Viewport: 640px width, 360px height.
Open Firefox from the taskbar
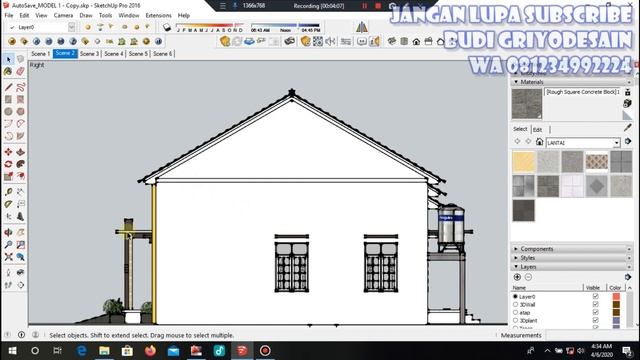point(150,351)
